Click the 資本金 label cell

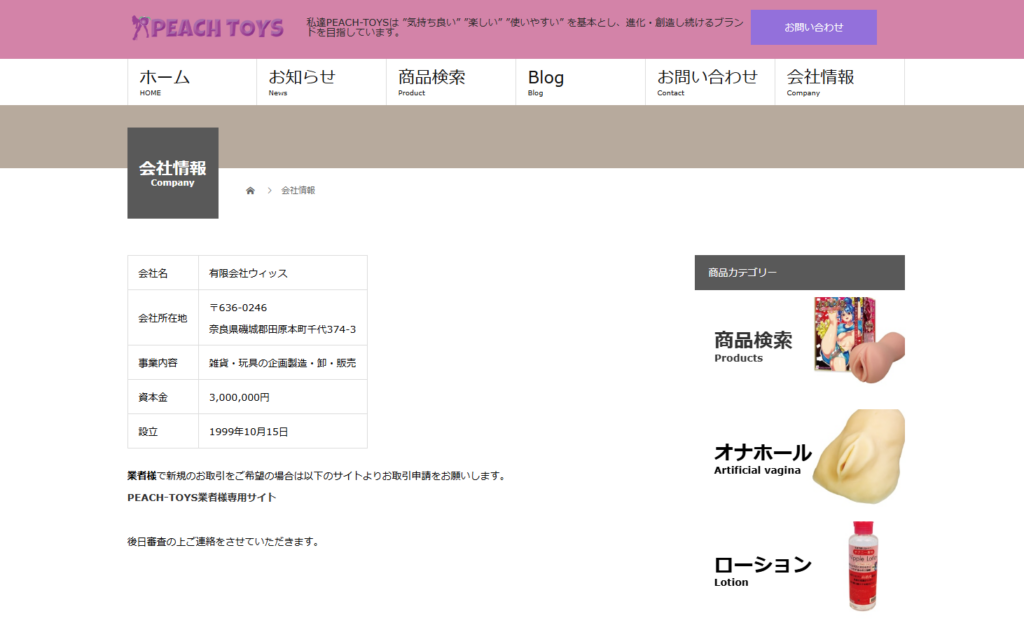[163, 398]
